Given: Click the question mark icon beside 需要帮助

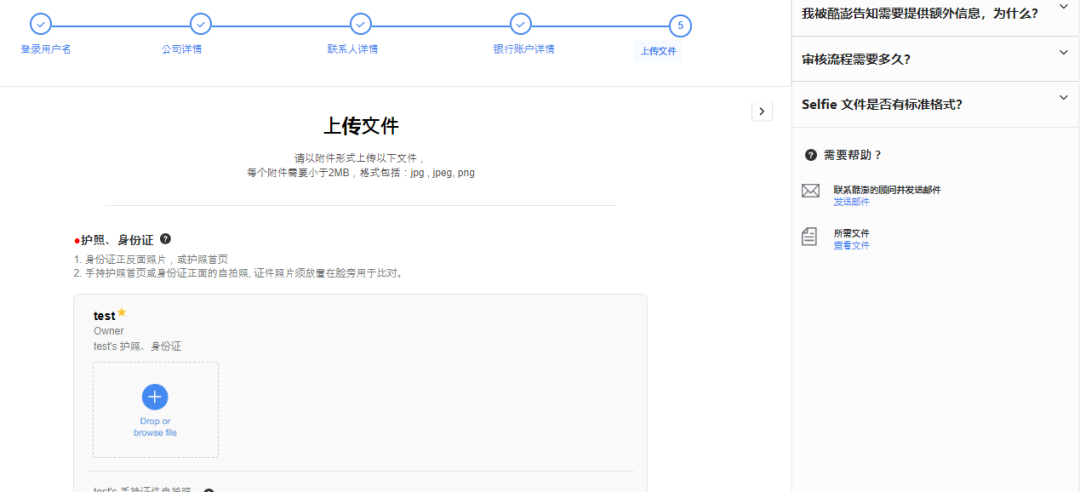Looking at the screenshot, I should click(x=810, y=155).
